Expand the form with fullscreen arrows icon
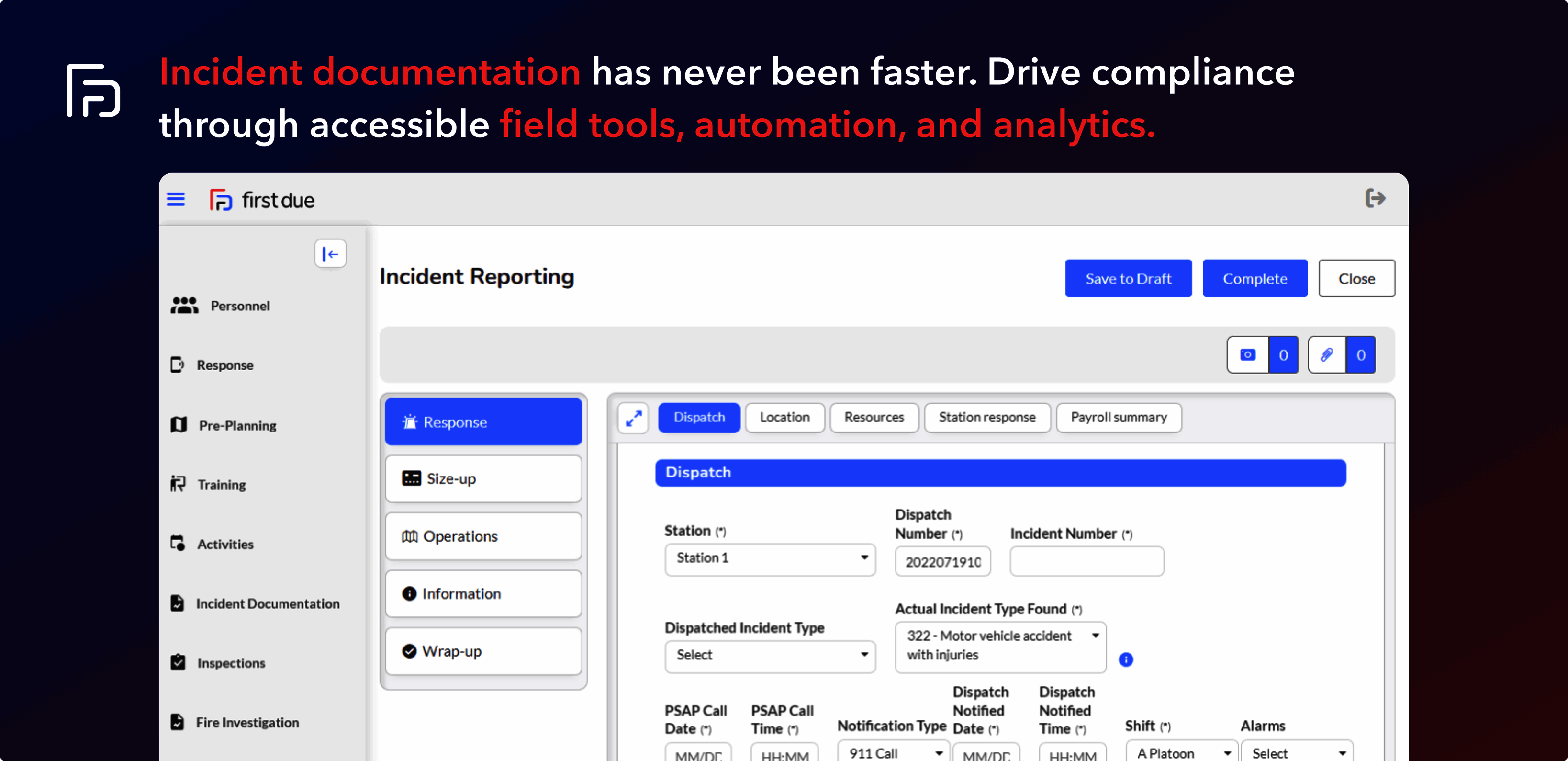 coord(633,418)
